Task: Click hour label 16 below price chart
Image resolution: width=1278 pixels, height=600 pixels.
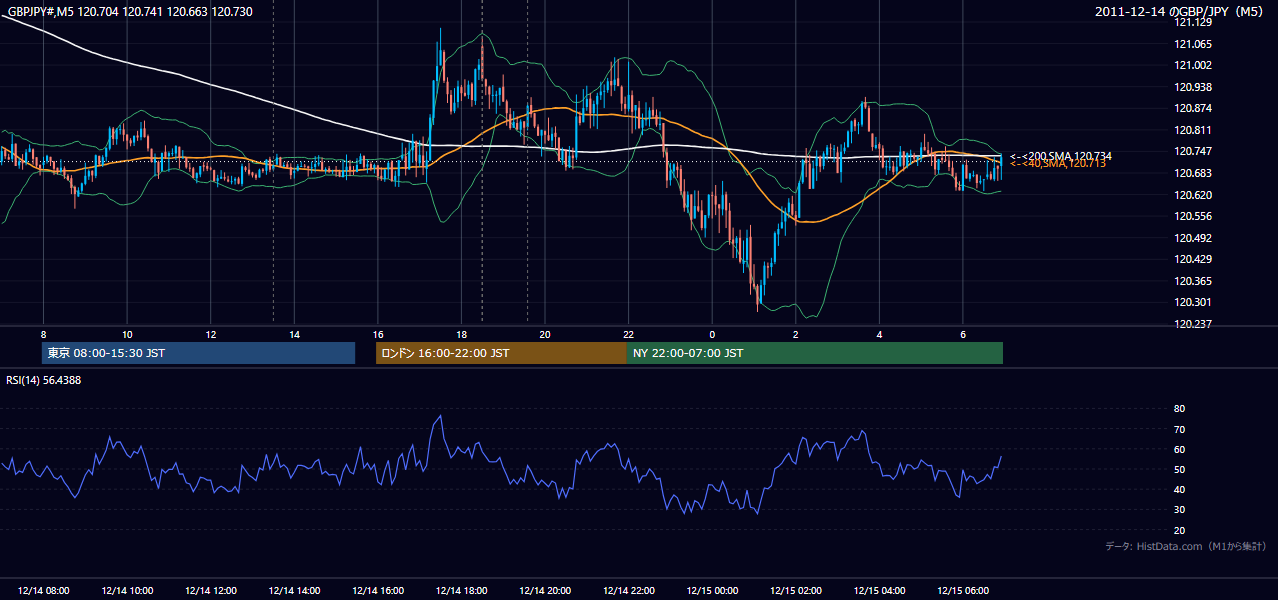Action: pyautogui.click(x=378, y=334)
